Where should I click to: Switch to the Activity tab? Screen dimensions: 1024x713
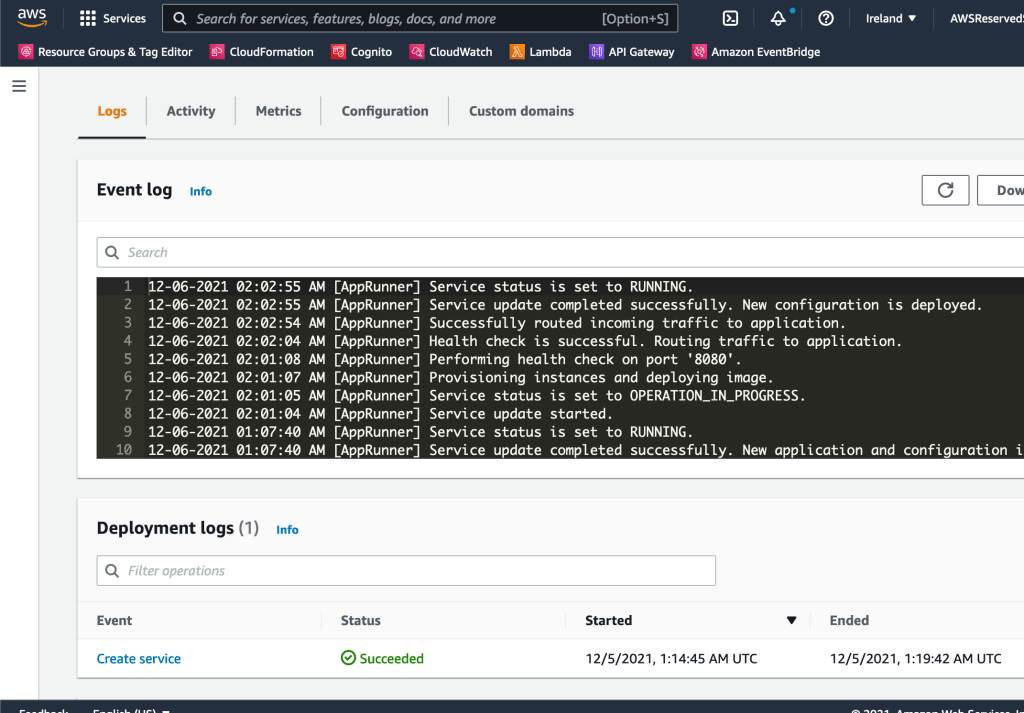[x=191, y=111]
